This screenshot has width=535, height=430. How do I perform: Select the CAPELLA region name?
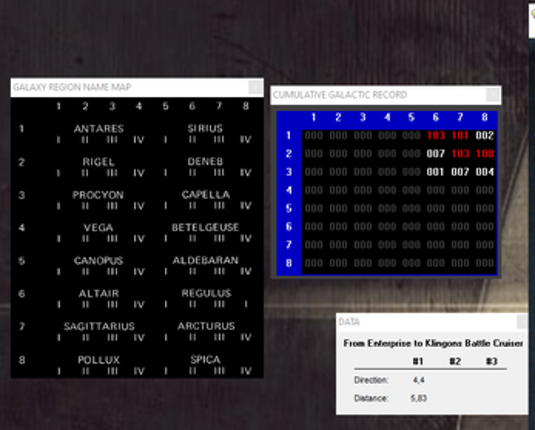(x=206, y=195)
